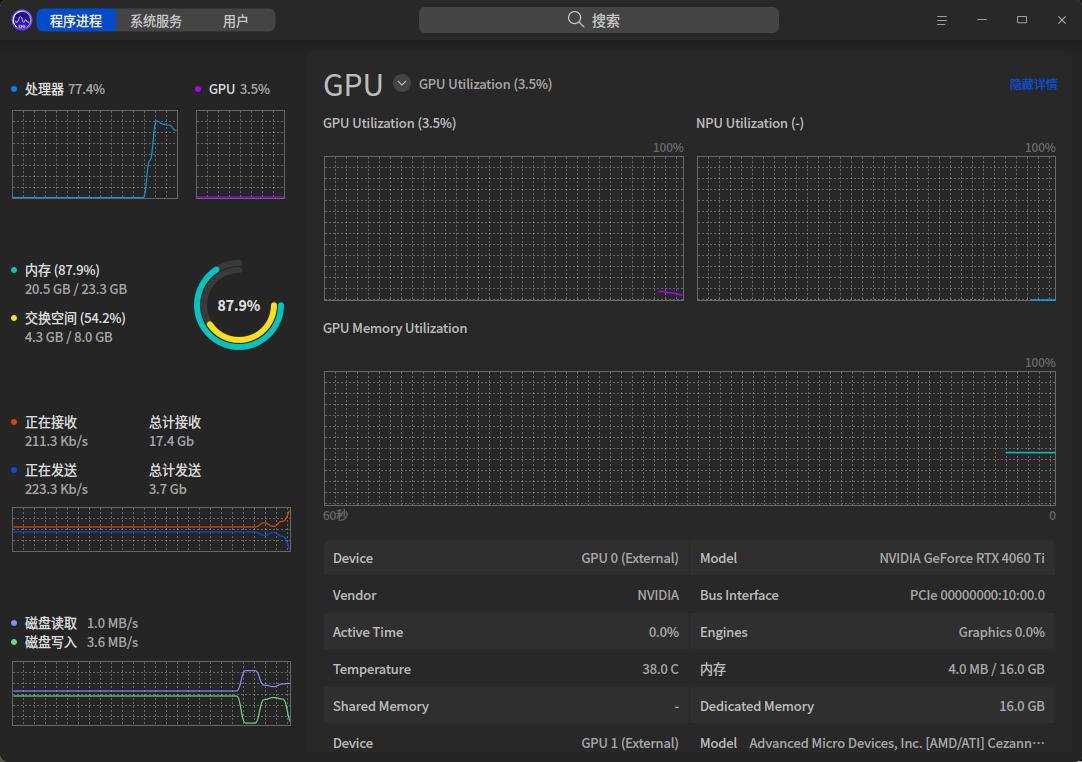The width and height of the screenshot is (1082, 762).
Task: Click the 211.3 Kb/s receiving value
Action: click(x=57, y=441)
